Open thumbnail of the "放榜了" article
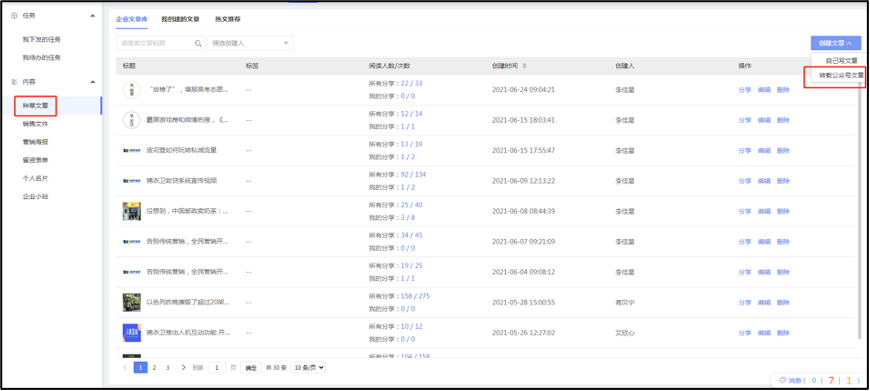Image resolution: width=870 pixels, height=391 pixels. coord(131,89)
